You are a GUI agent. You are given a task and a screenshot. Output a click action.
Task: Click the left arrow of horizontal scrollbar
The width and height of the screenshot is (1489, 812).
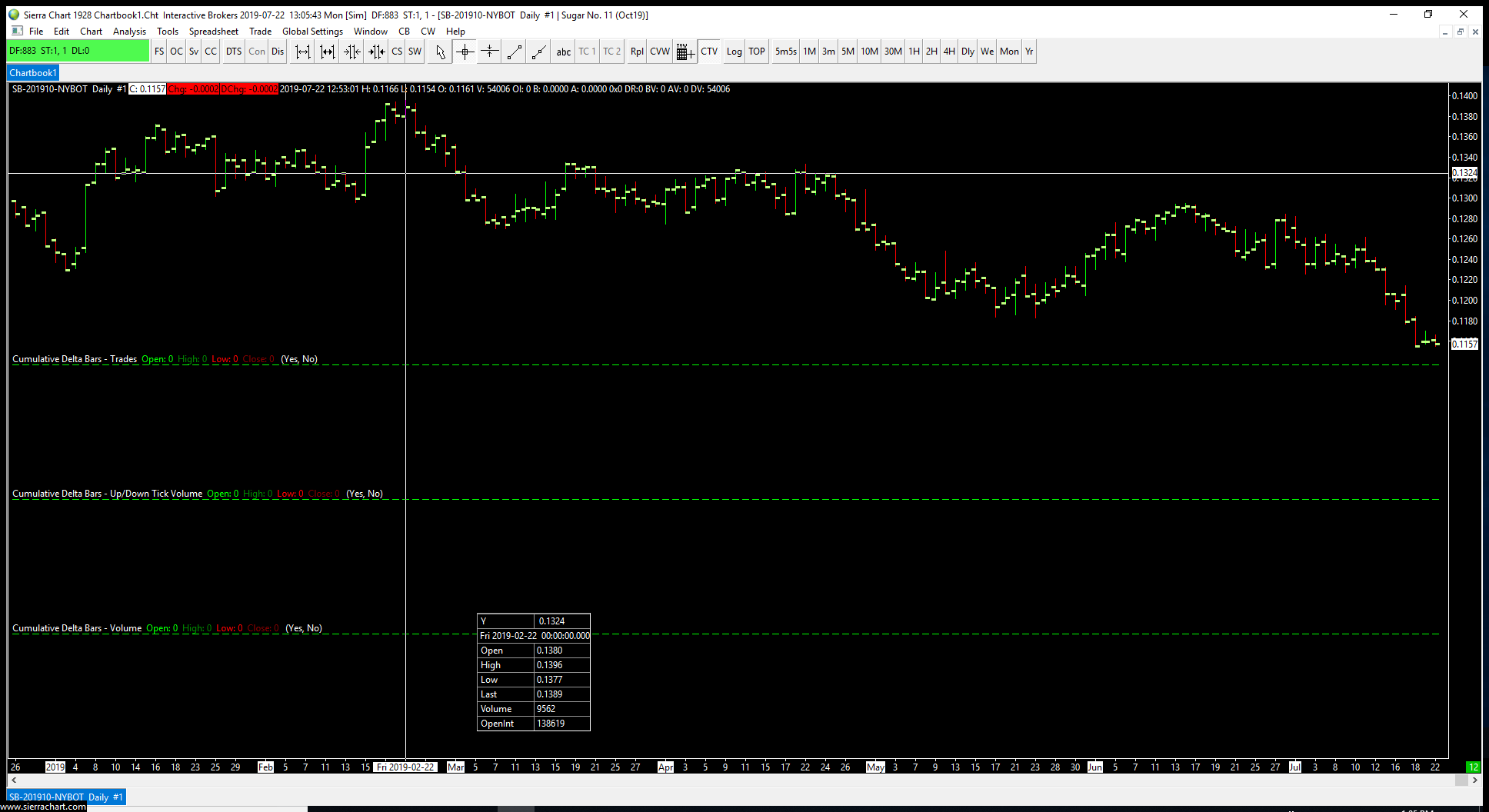(x=14, y=780)
